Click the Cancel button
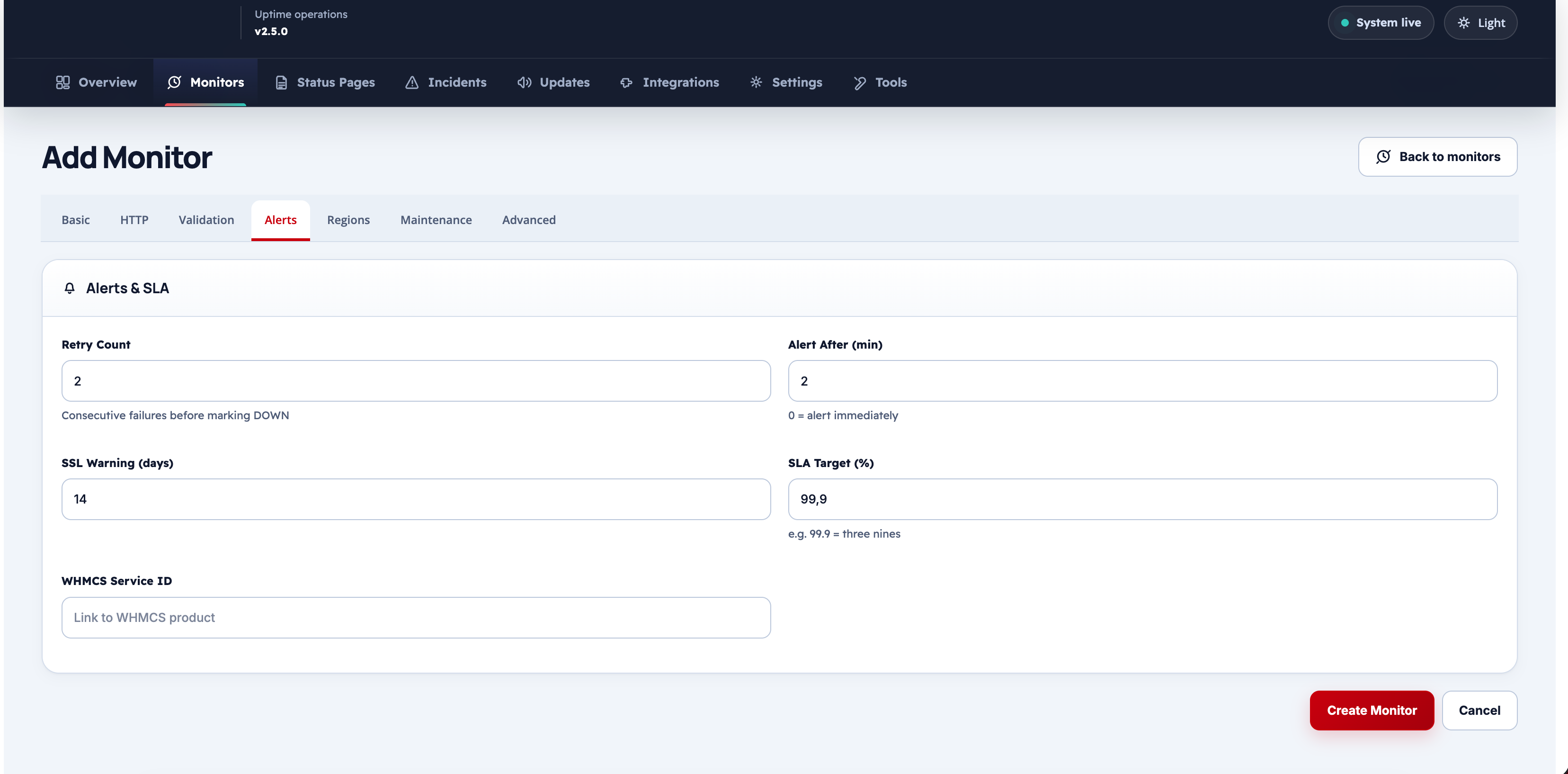 click(1480, 710)
